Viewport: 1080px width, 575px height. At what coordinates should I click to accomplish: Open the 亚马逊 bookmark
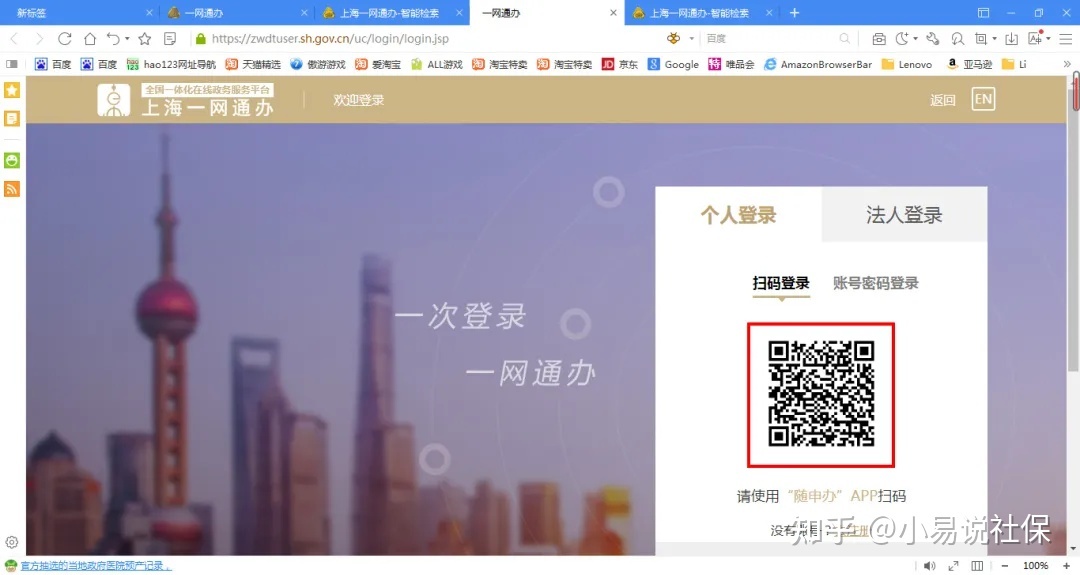click(969, 64)
